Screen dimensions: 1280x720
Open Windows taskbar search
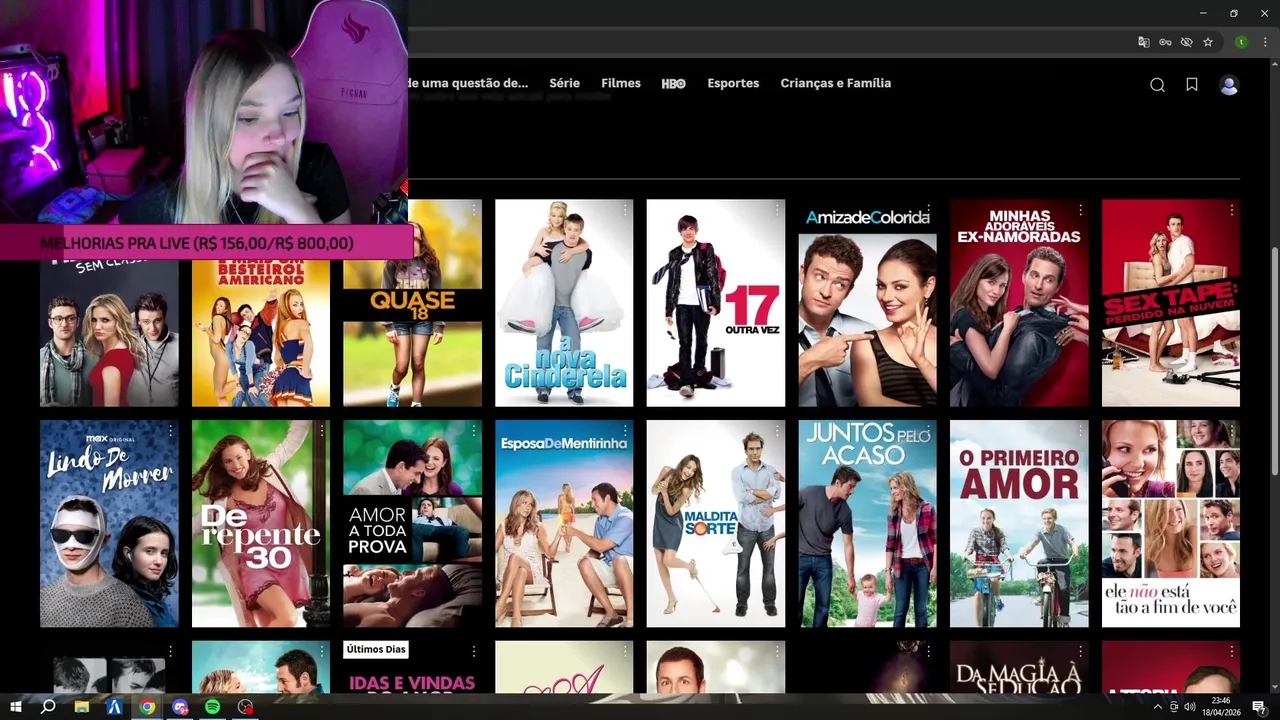click(x=48, y=707)
